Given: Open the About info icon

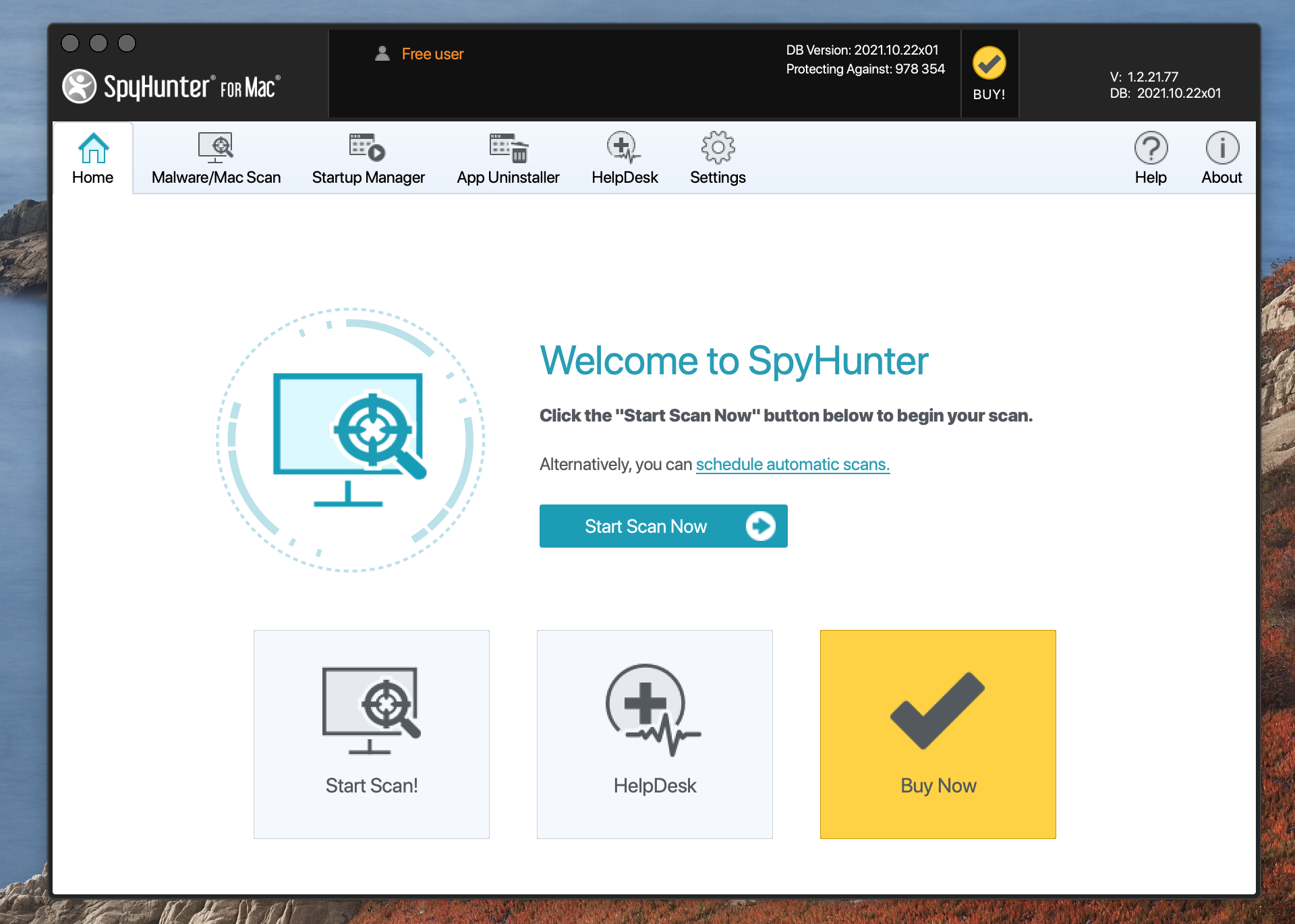Looking at the screenshot, I should pyautogui.click(x=1222, y=148).
